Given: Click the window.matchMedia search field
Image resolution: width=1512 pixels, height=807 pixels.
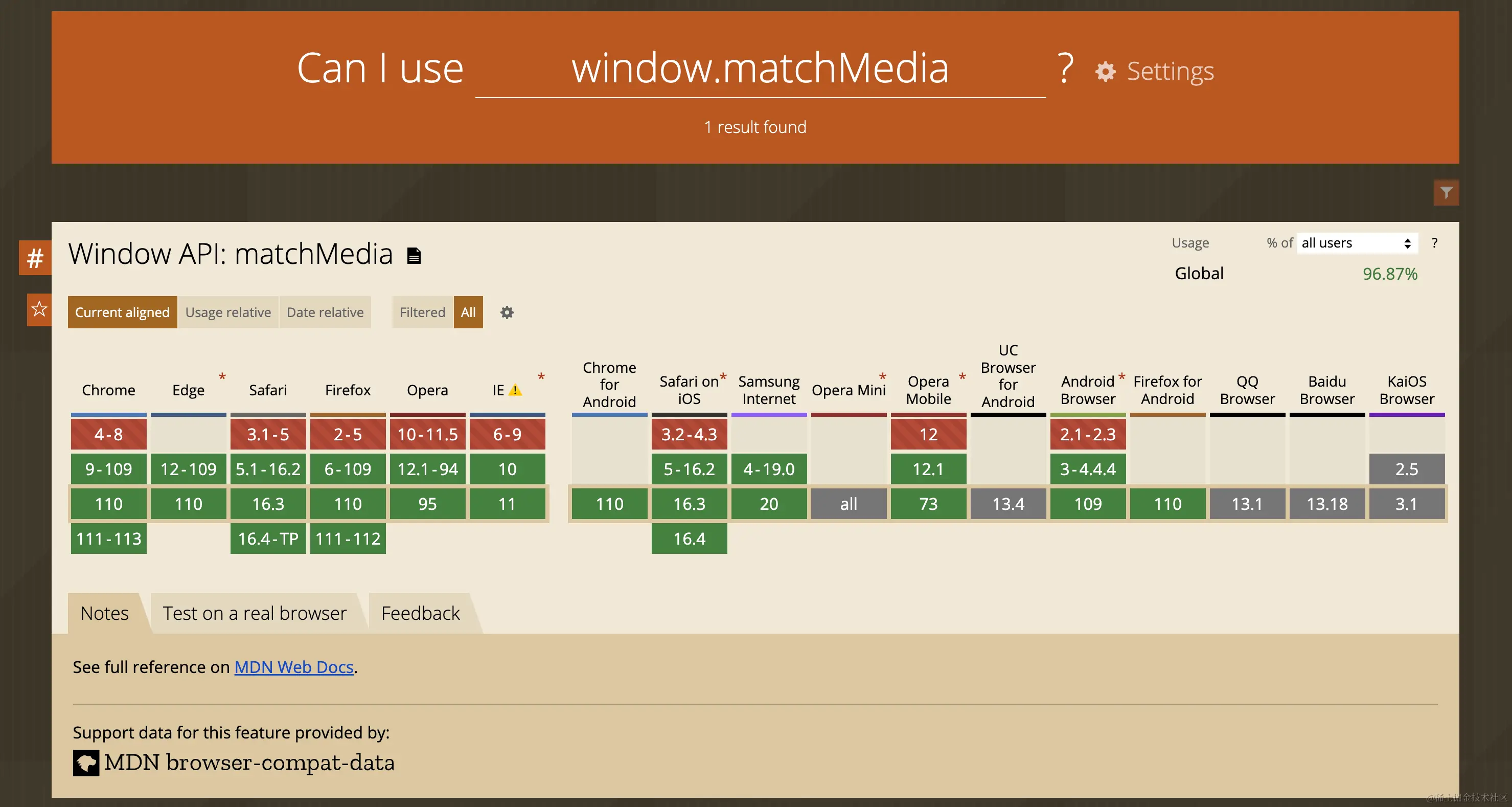Looking at the screenshot, I should [760, 70].
